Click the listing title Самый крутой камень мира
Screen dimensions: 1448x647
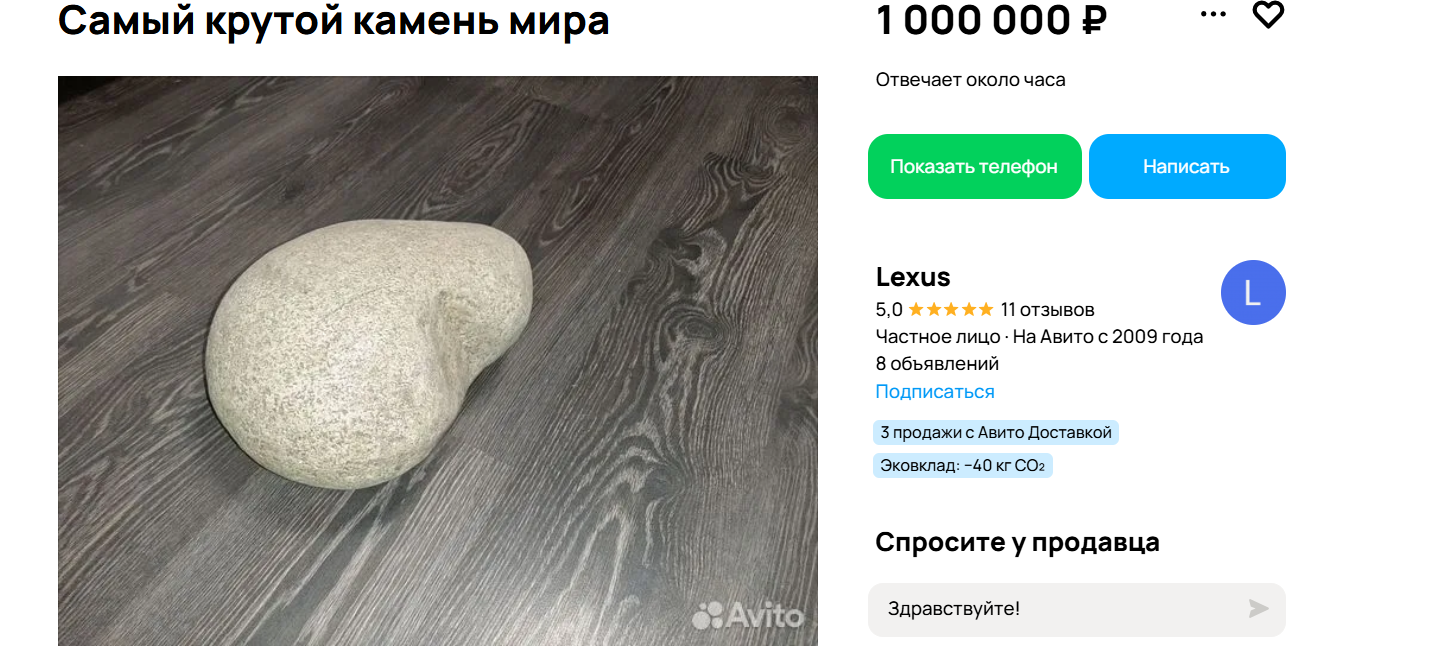click(334, 20)
